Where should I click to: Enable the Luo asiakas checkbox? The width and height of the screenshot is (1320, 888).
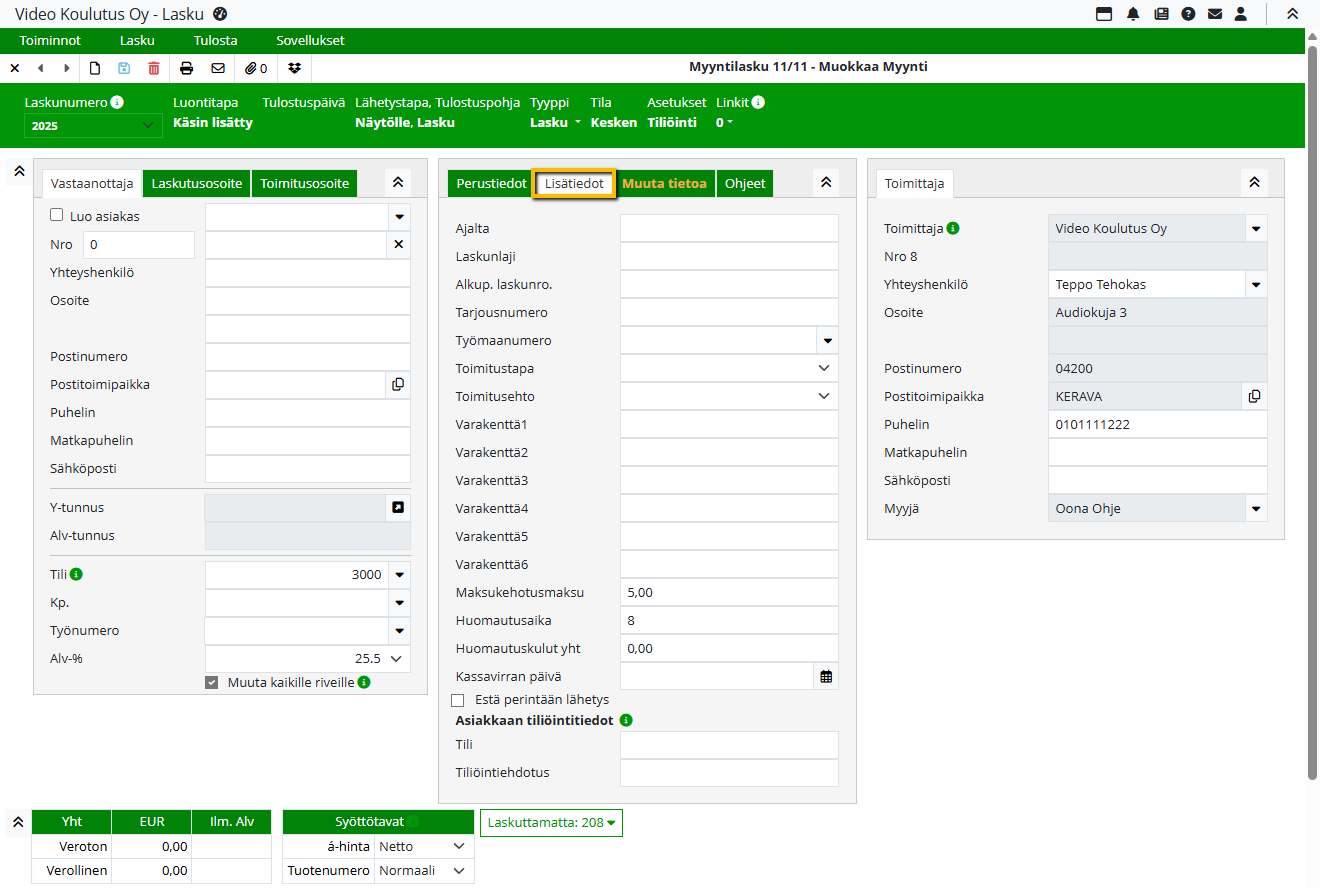(x=57, y=215)
